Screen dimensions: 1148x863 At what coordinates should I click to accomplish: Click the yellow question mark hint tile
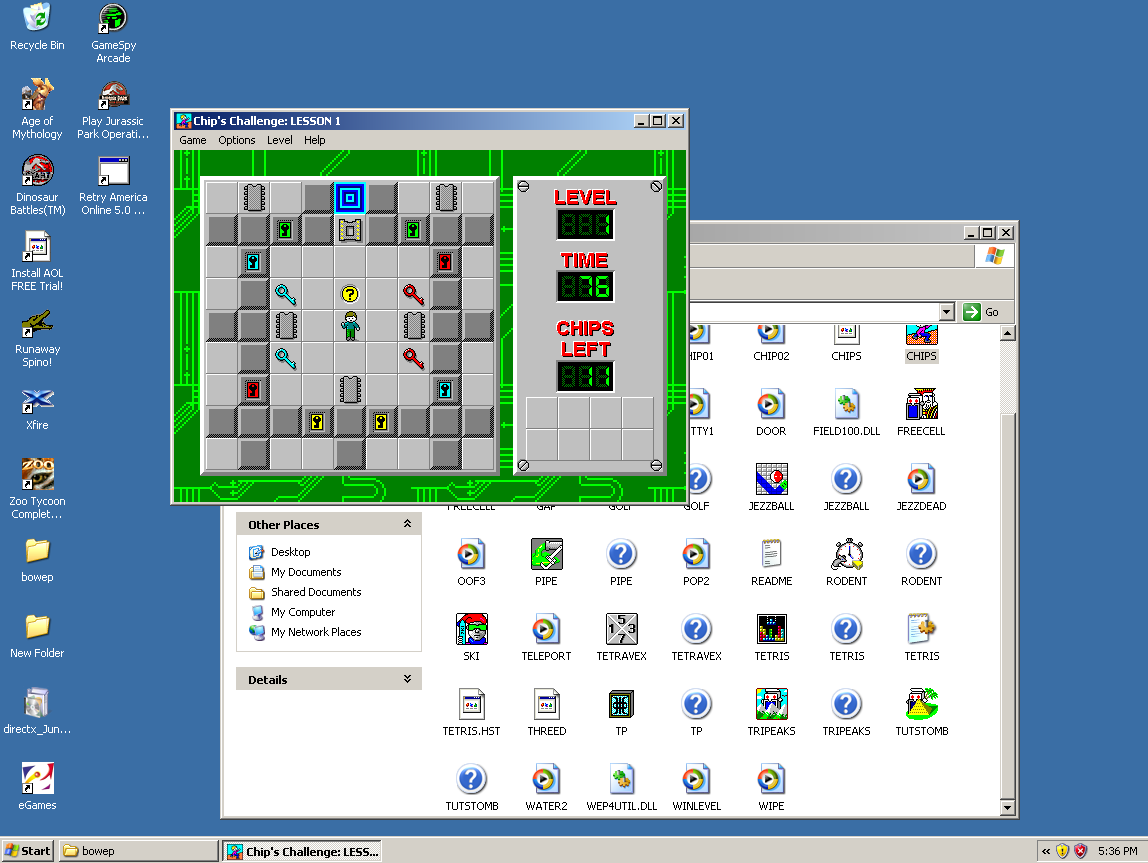350,294
